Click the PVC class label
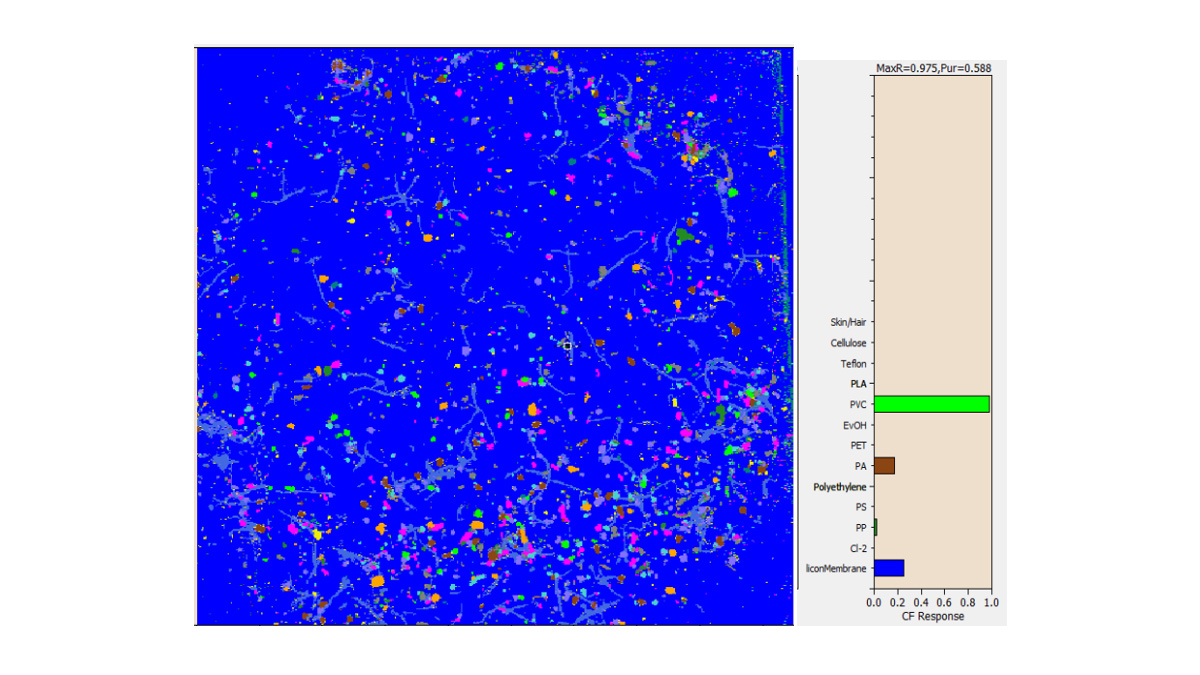 (x=858, y=405)
